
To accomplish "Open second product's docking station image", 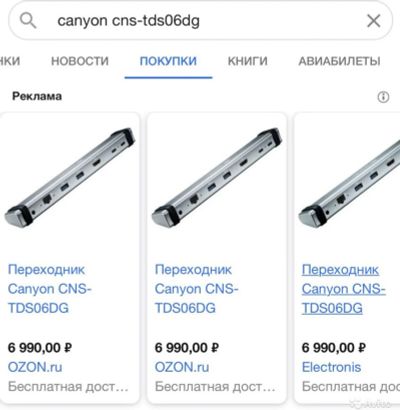I will click(x=217, y=177).
